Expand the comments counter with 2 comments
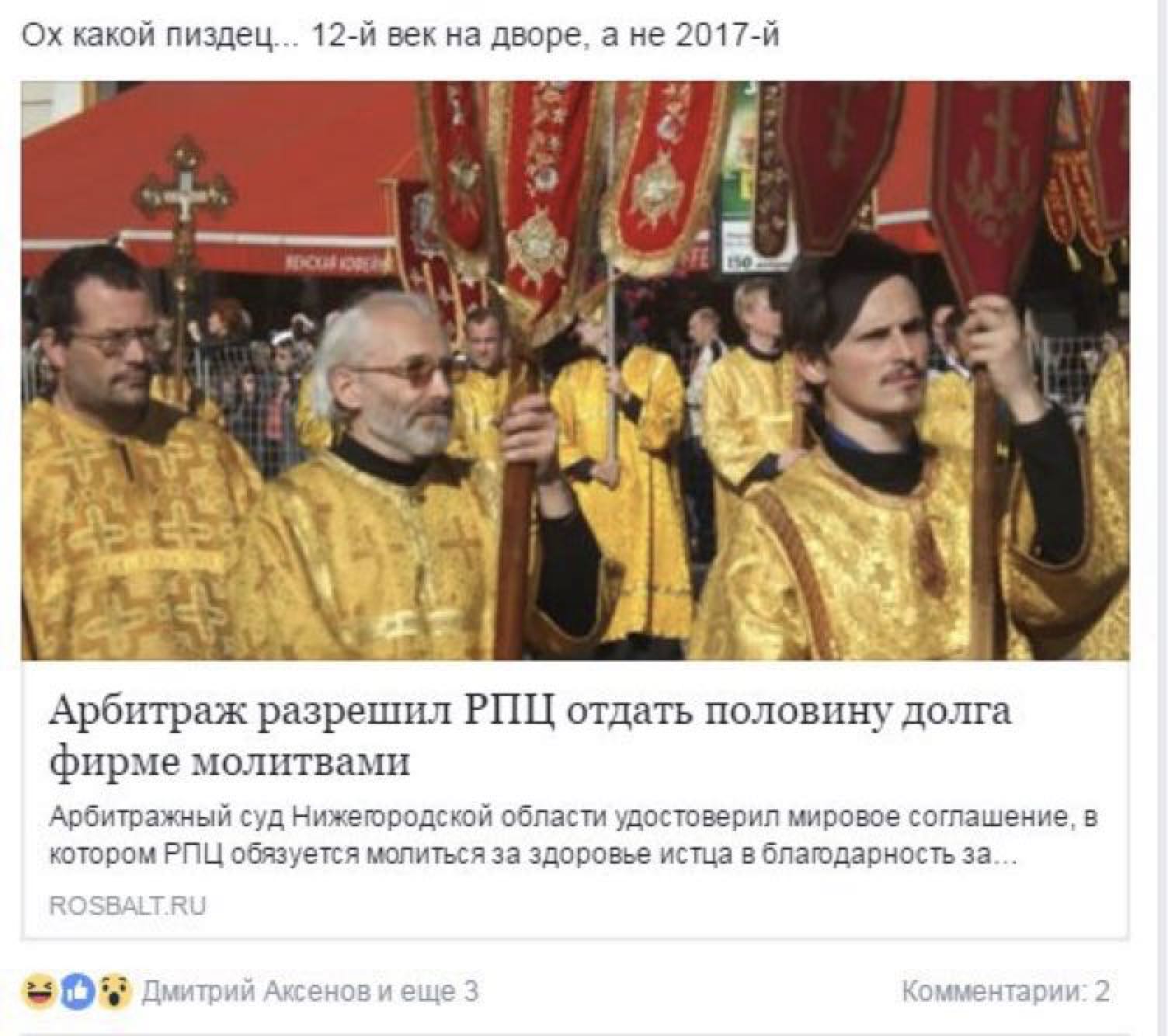The image size is (1168, 1036). 1006,992
